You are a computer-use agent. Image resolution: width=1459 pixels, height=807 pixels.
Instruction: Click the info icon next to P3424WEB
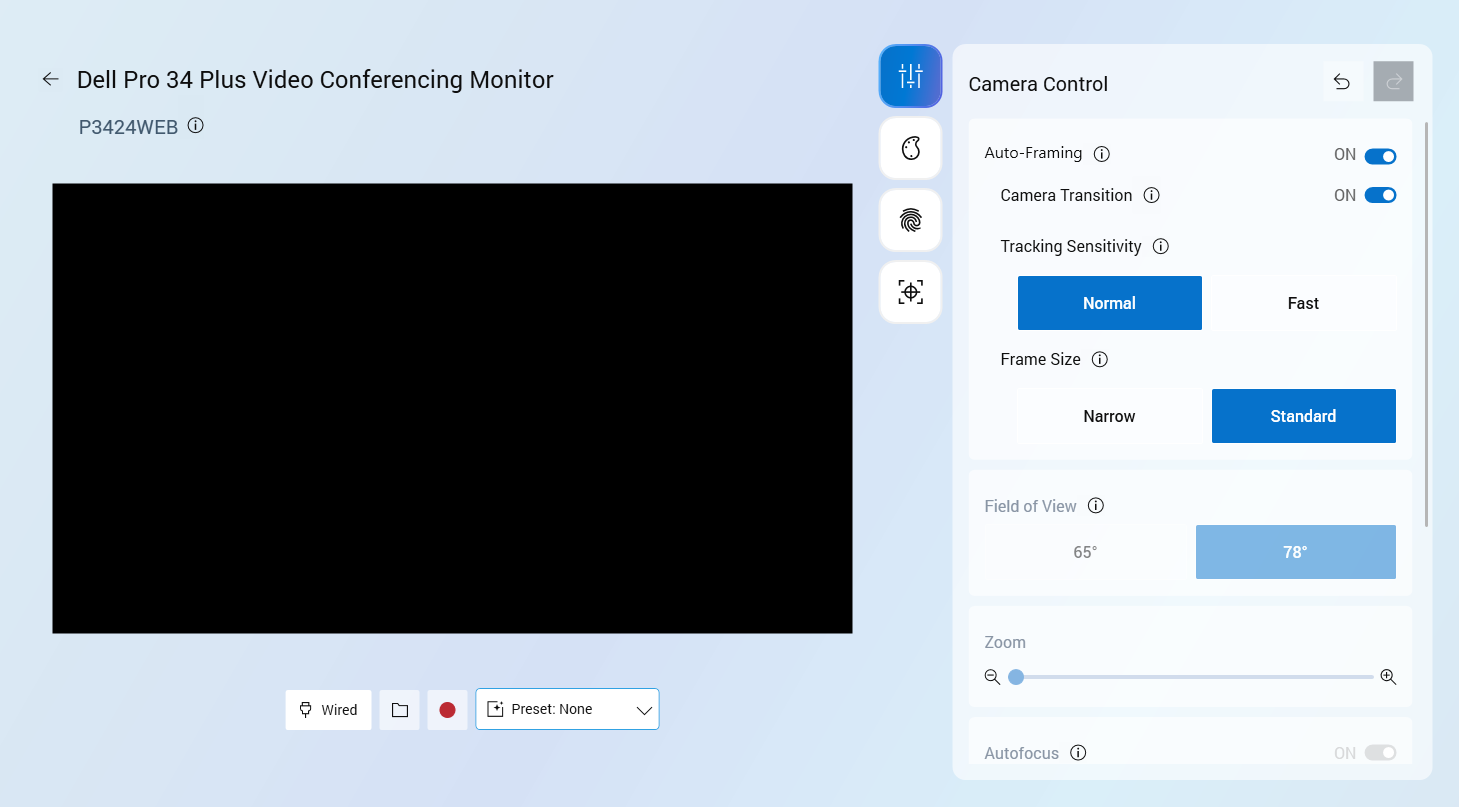pos(196,126)
